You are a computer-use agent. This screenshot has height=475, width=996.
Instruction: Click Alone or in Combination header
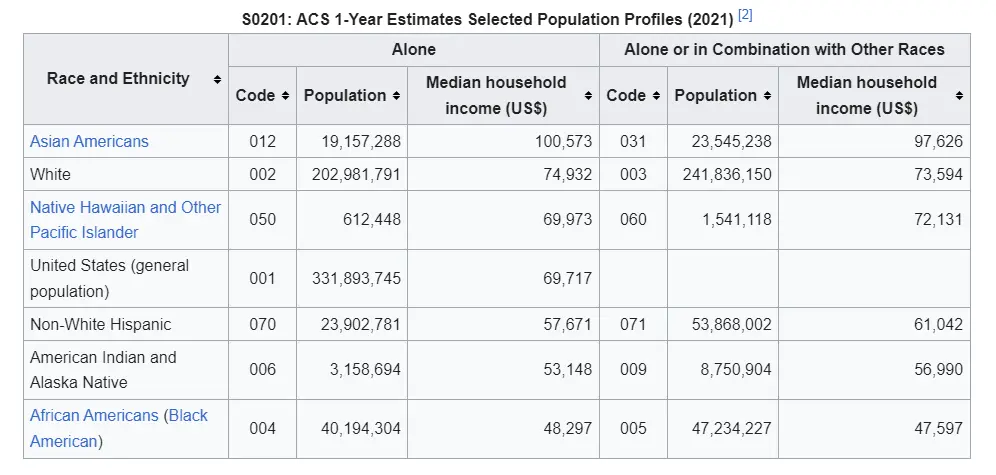point(784,49)
